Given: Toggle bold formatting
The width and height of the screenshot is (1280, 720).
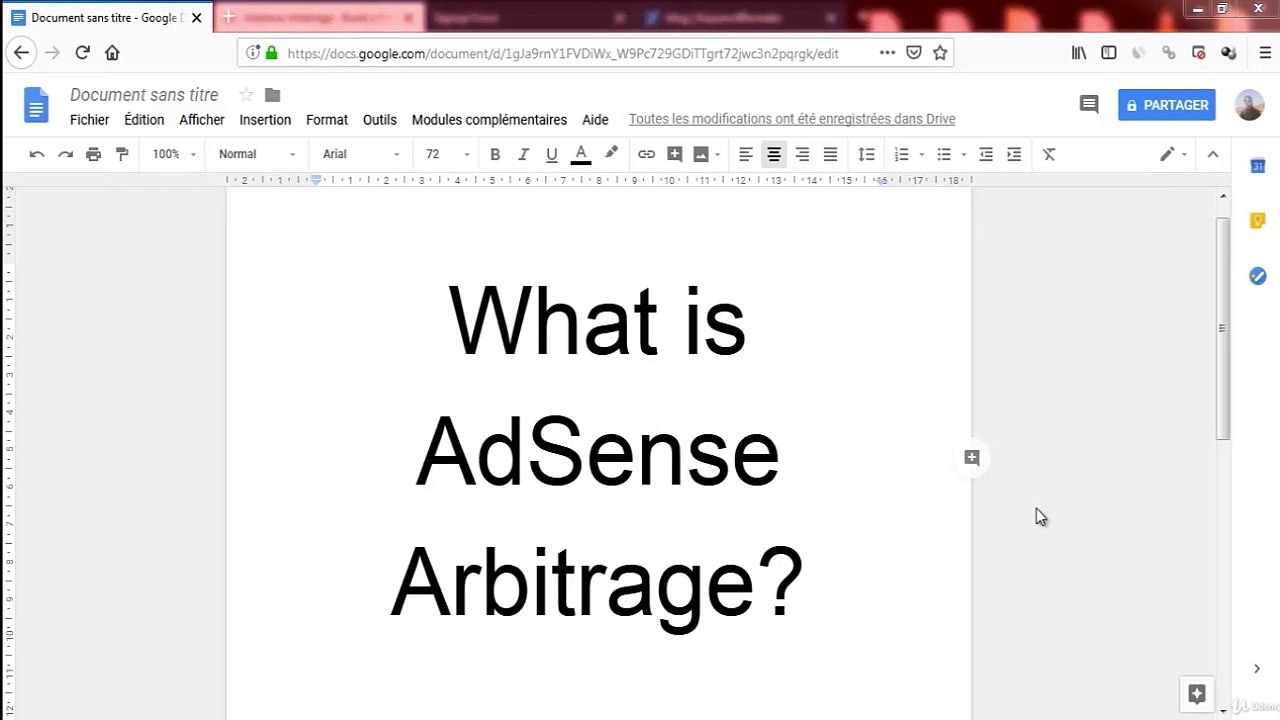Looking at the screenshot, I should 495,154.
